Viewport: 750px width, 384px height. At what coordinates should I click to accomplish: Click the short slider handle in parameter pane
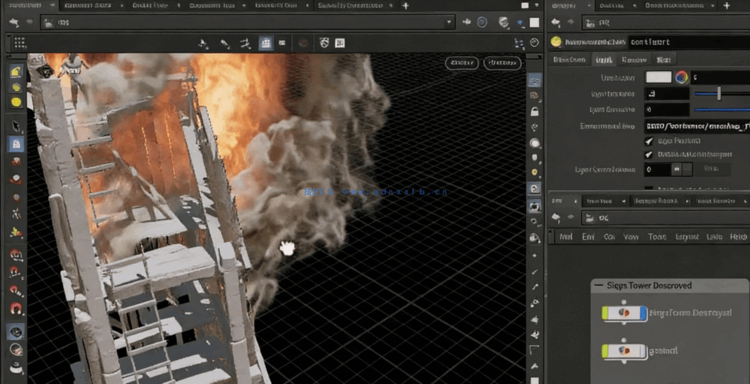(x=718, y=94)
